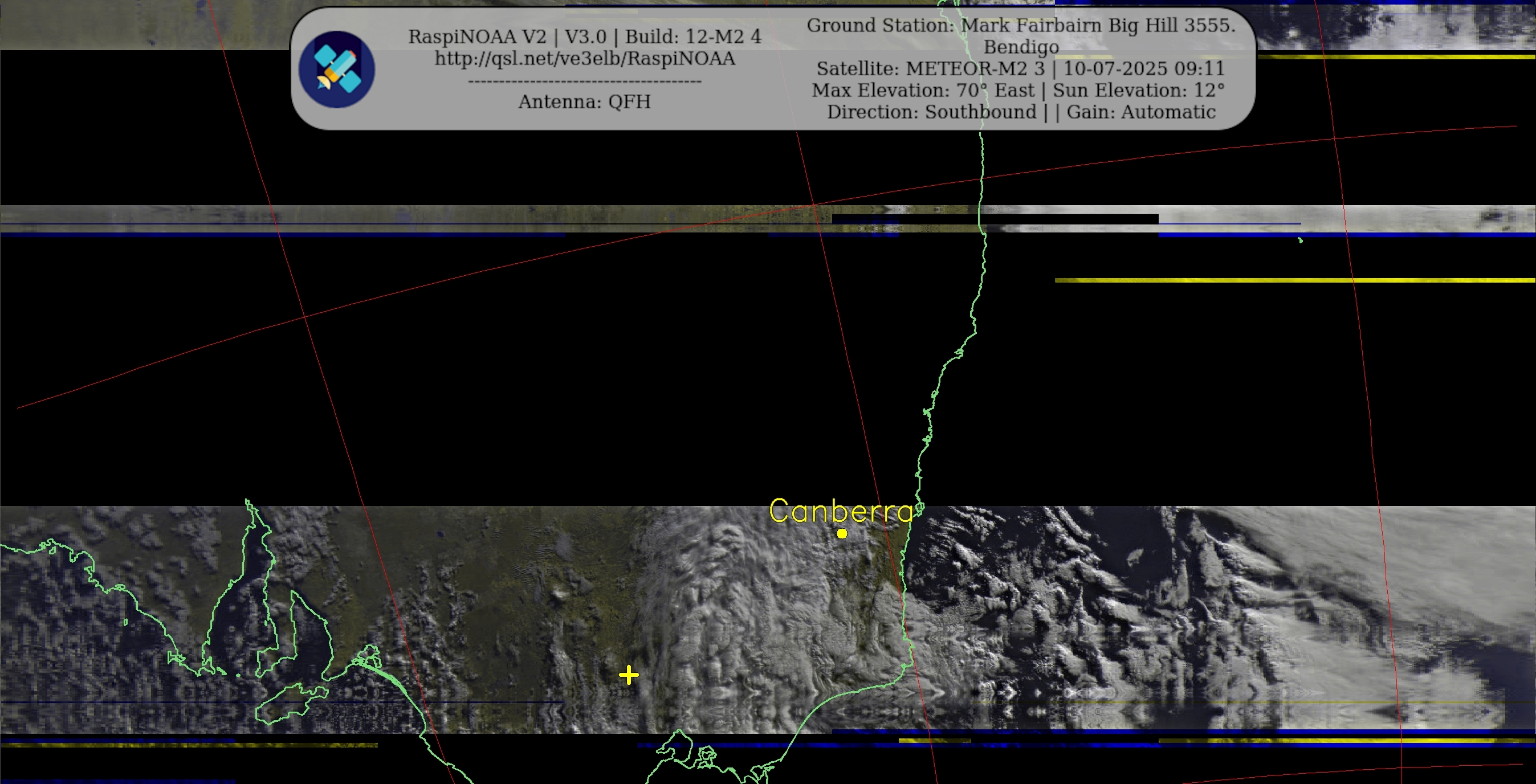1536x784 pixels.
Task: Click the red gridline intersection at the far left
Action: (305, 317)
